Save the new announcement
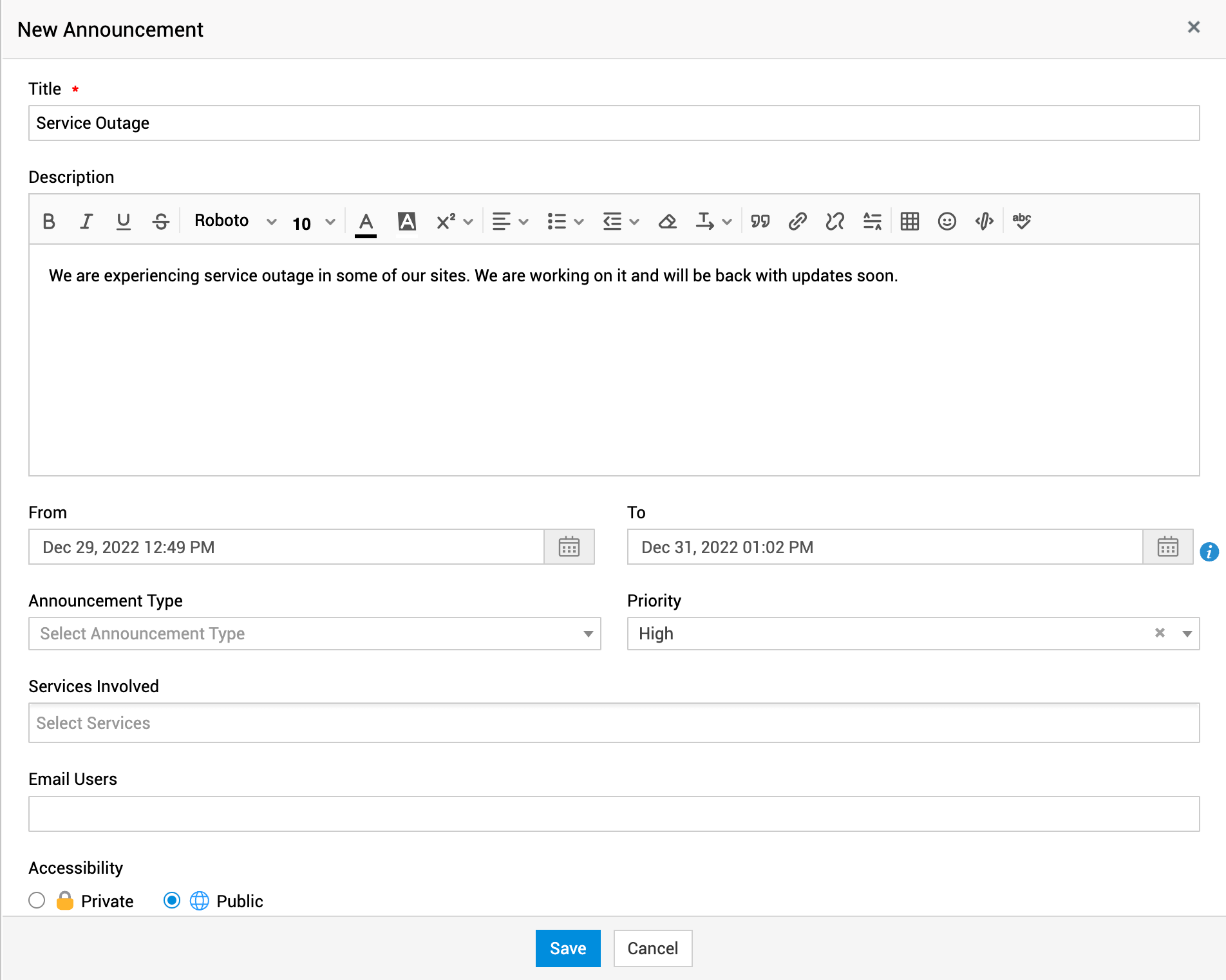 pyautogui.click(x=567, y=948)
